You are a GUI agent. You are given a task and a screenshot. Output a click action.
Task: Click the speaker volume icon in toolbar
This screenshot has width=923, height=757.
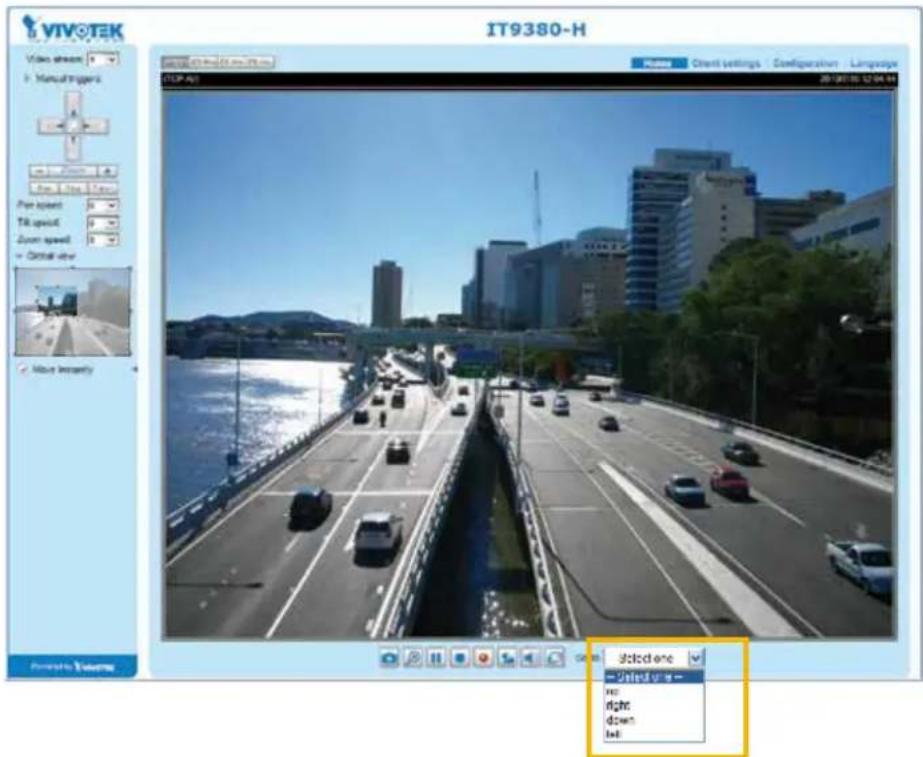[x=530, y=658]
